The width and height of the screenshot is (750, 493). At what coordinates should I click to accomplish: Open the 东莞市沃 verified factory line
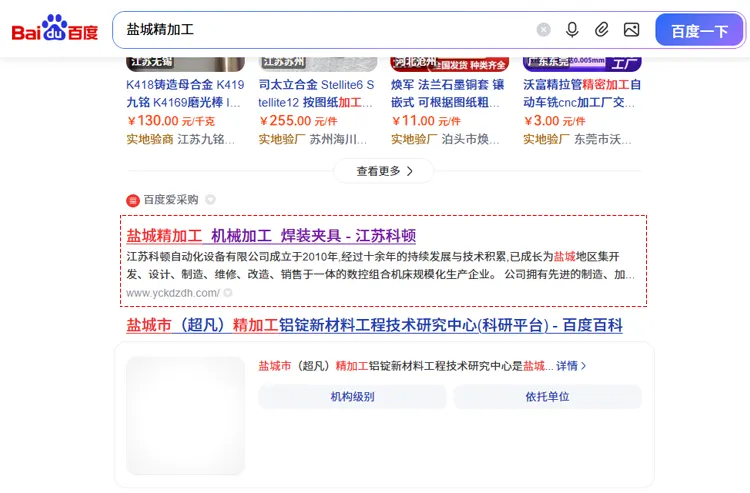point(577,139)
